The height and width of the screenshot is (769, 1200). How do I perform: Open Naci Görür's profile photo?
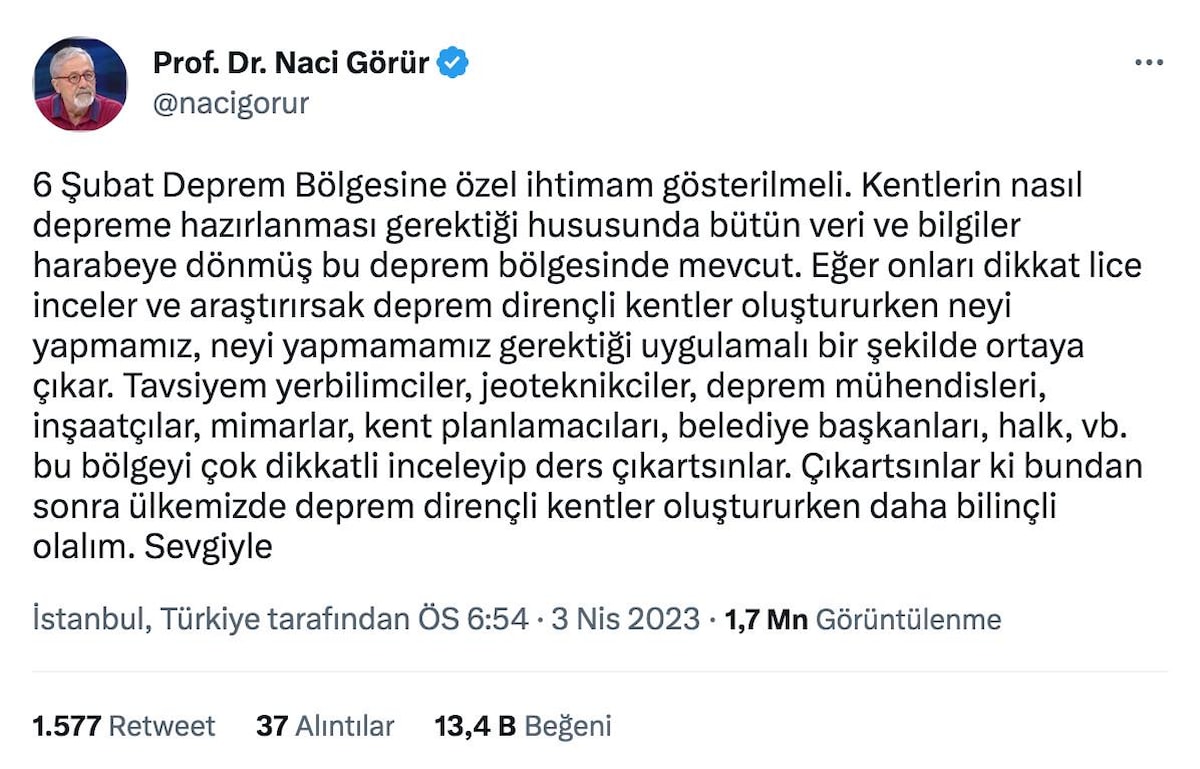click(x=80, y=84)
